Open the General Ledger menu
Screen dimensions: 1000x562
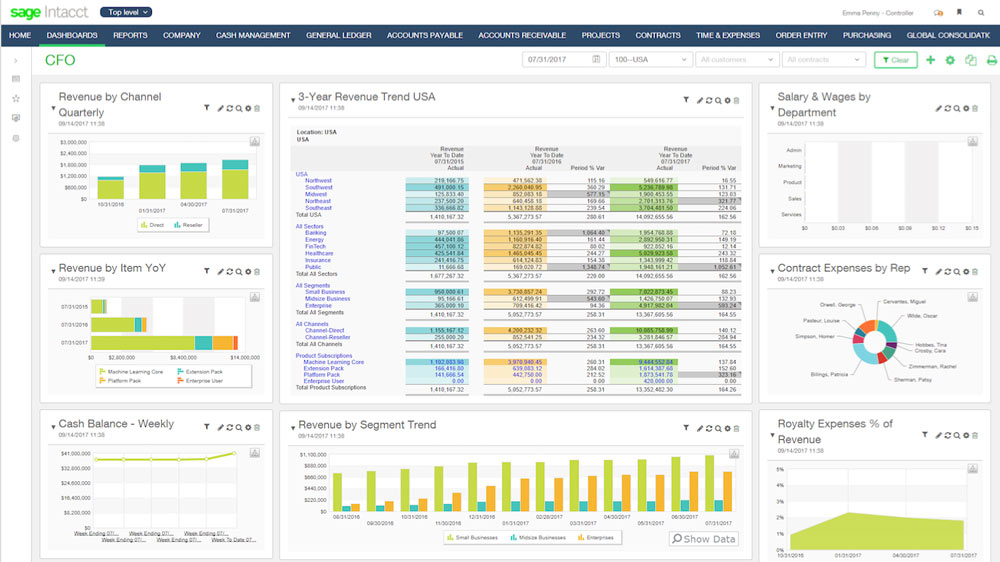click(x=339, y=36)
